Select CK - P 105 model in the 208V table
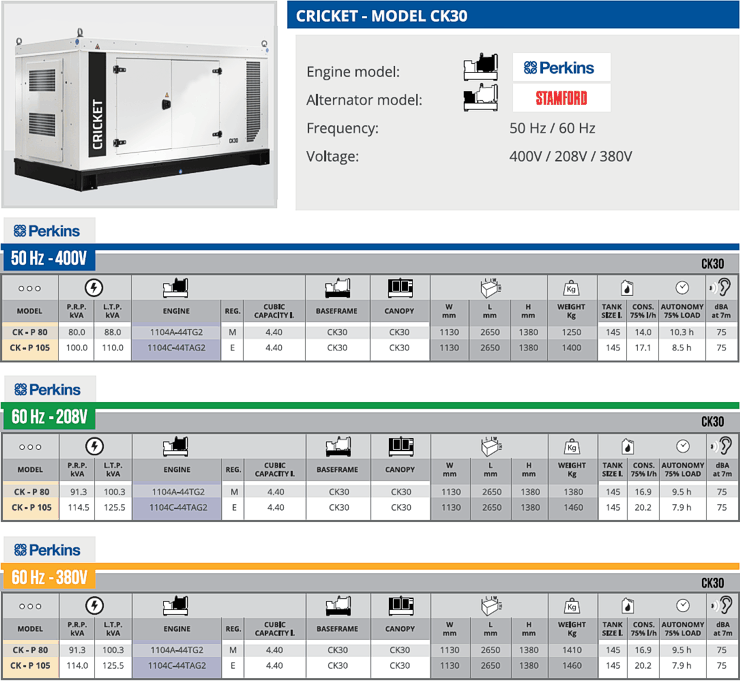Image resolution: width=740 pixels, height=681 pixels. click(31, 507)
